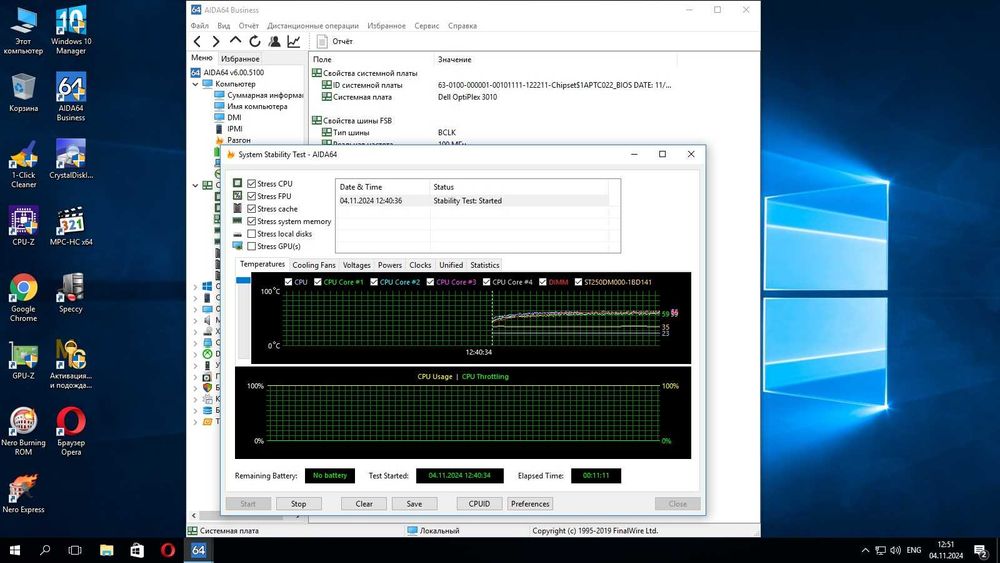Switch to the Cooling Fans tab
1000x563 pixels.
coord(314,265)
